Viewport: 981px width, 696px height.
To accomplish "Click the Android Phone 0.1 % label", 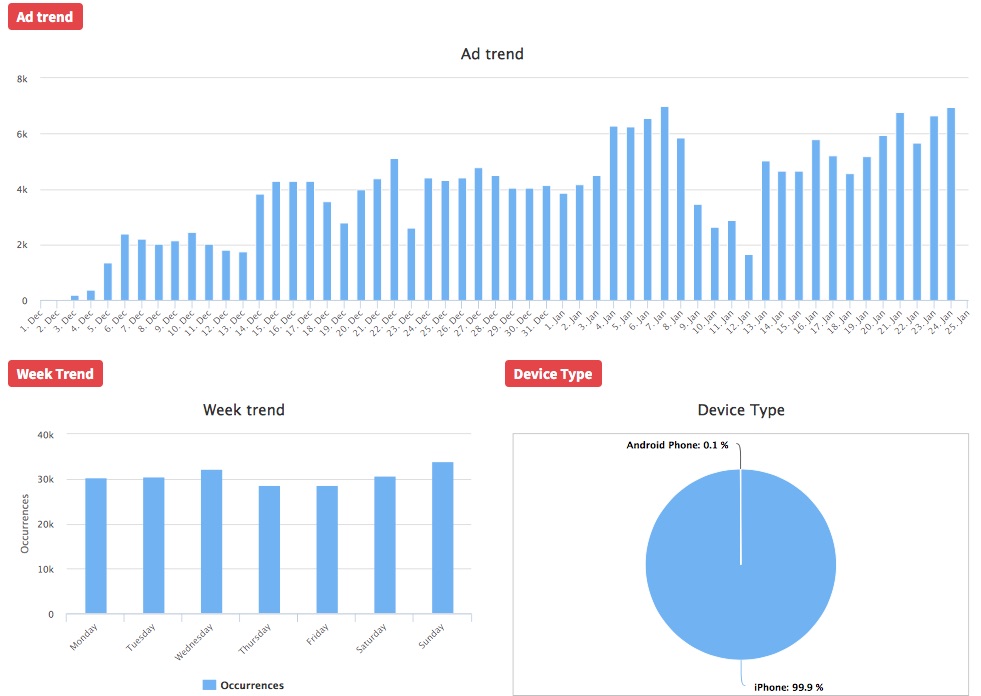I will [x=677, y=445].
